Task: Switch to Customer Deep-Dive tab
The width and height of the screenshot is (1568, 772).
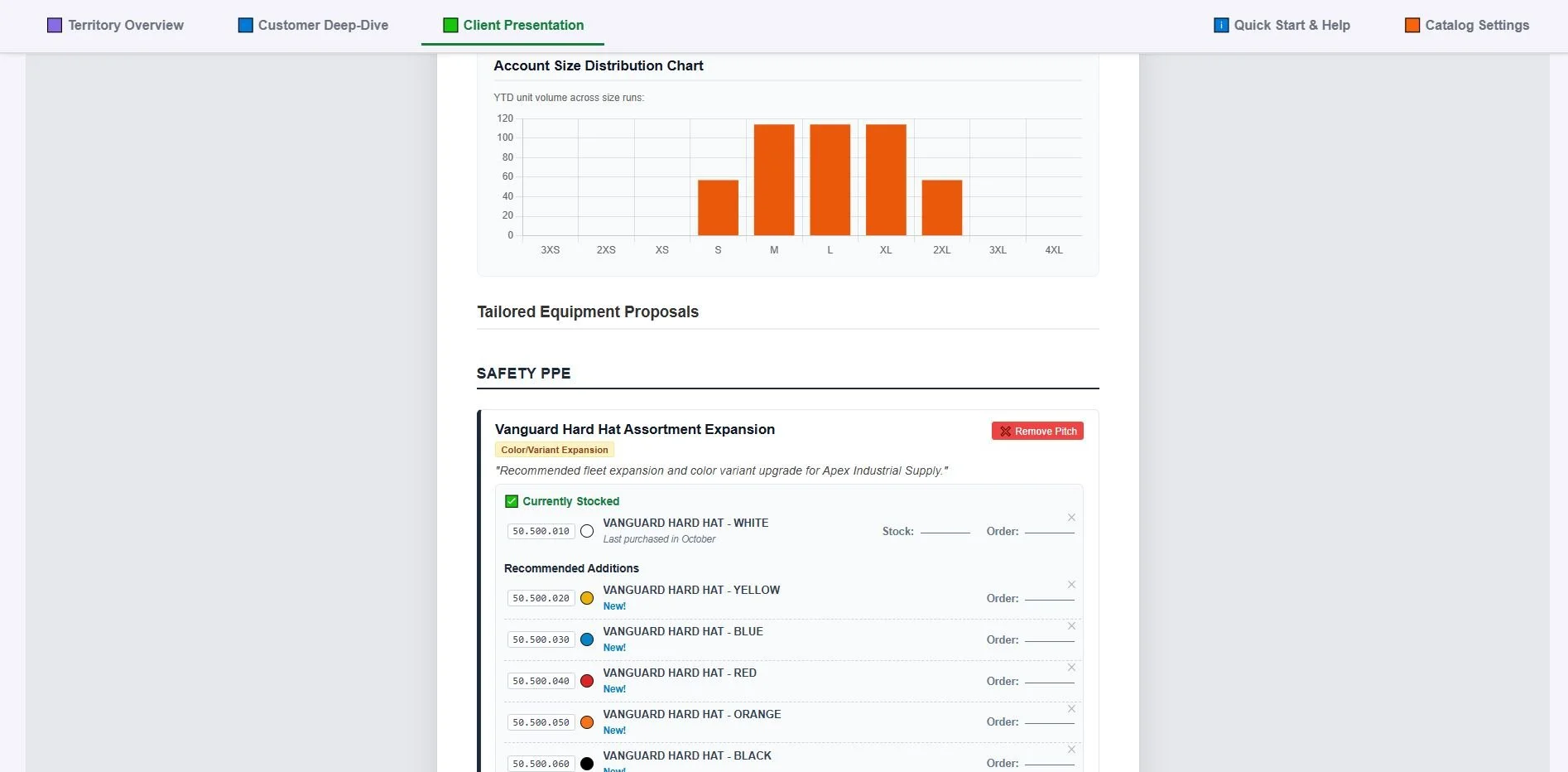Action: pyautogui.click(x=313, y=25)
